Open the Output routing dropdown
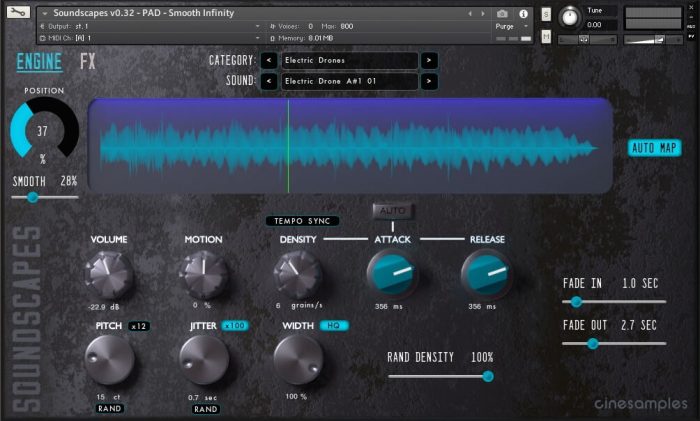This screenshot has width=700, height=421. [x=150, y=26]
